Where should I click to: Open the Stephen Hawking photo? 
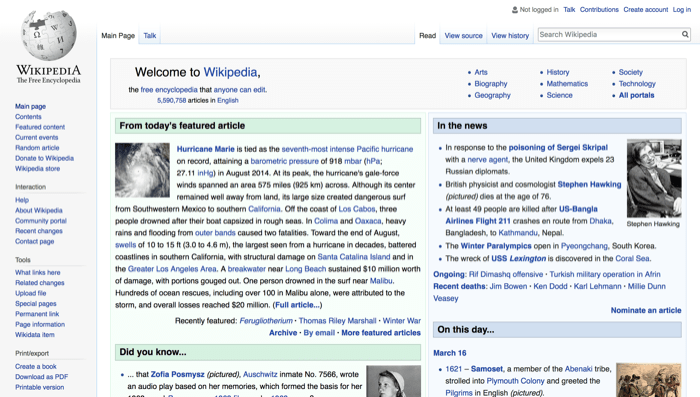click(654, 179)
